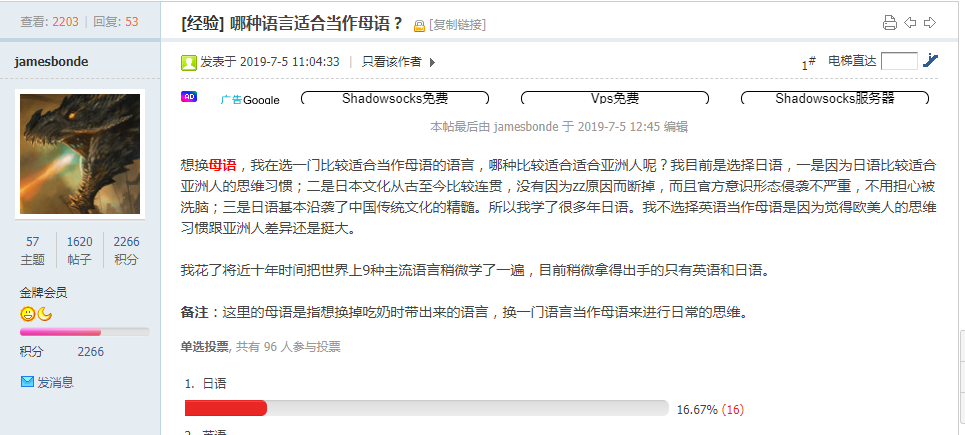Open the Vps免费 ad link

coord(615,98)
